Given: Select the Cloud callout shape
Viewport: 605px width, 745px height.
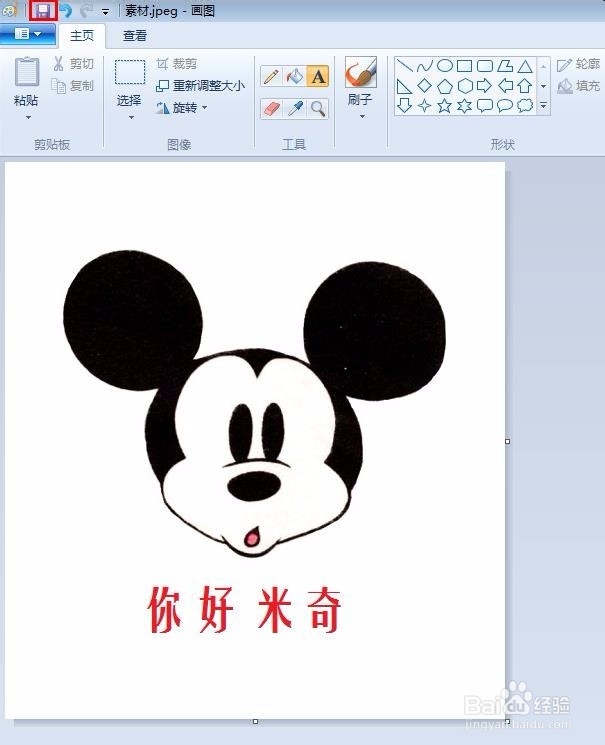Looking at the screenshot, I should [525, 105].
